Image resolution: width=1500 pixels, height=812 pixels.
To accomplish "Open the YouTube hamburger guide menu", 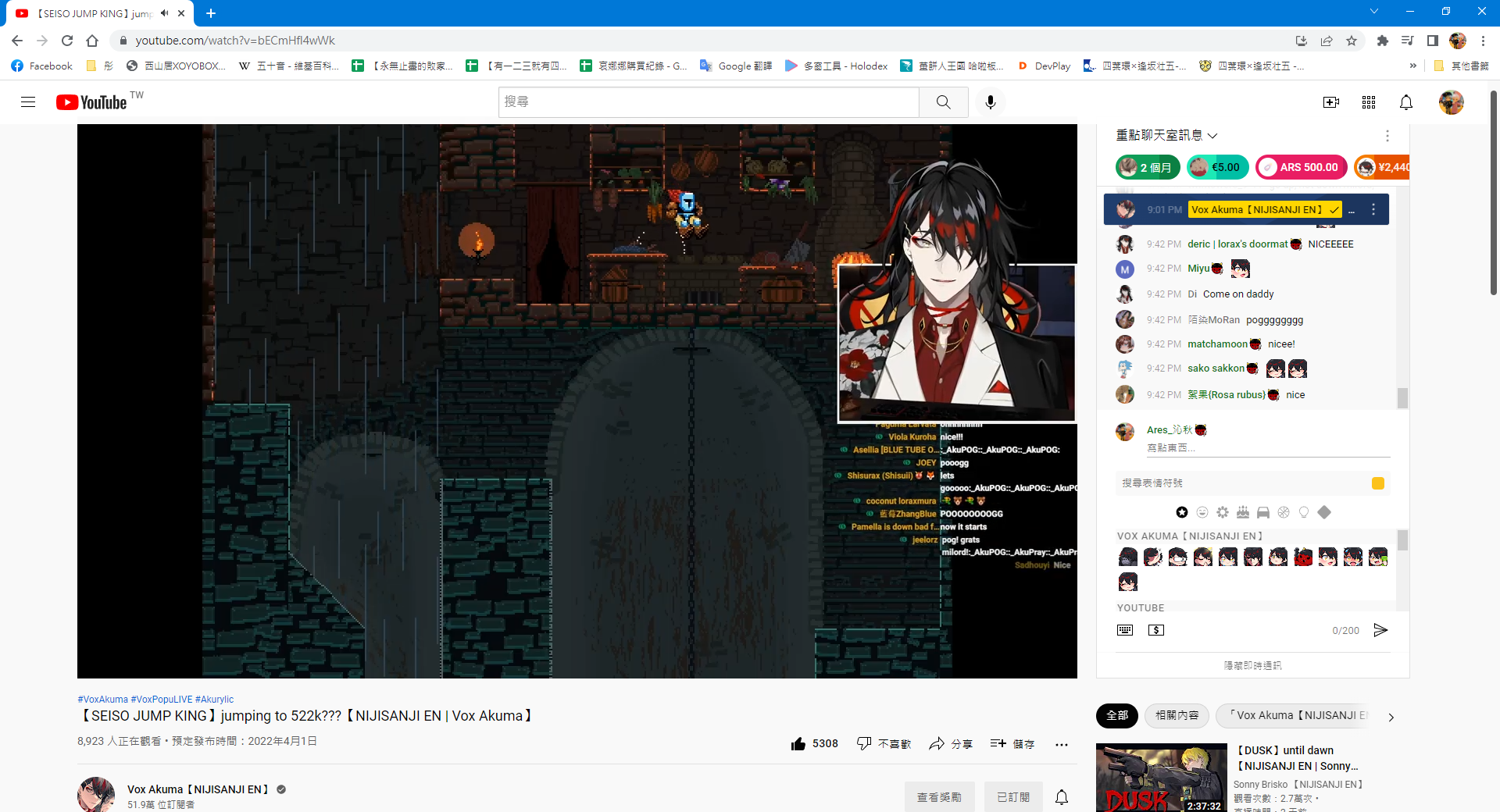I will (28, 102).
